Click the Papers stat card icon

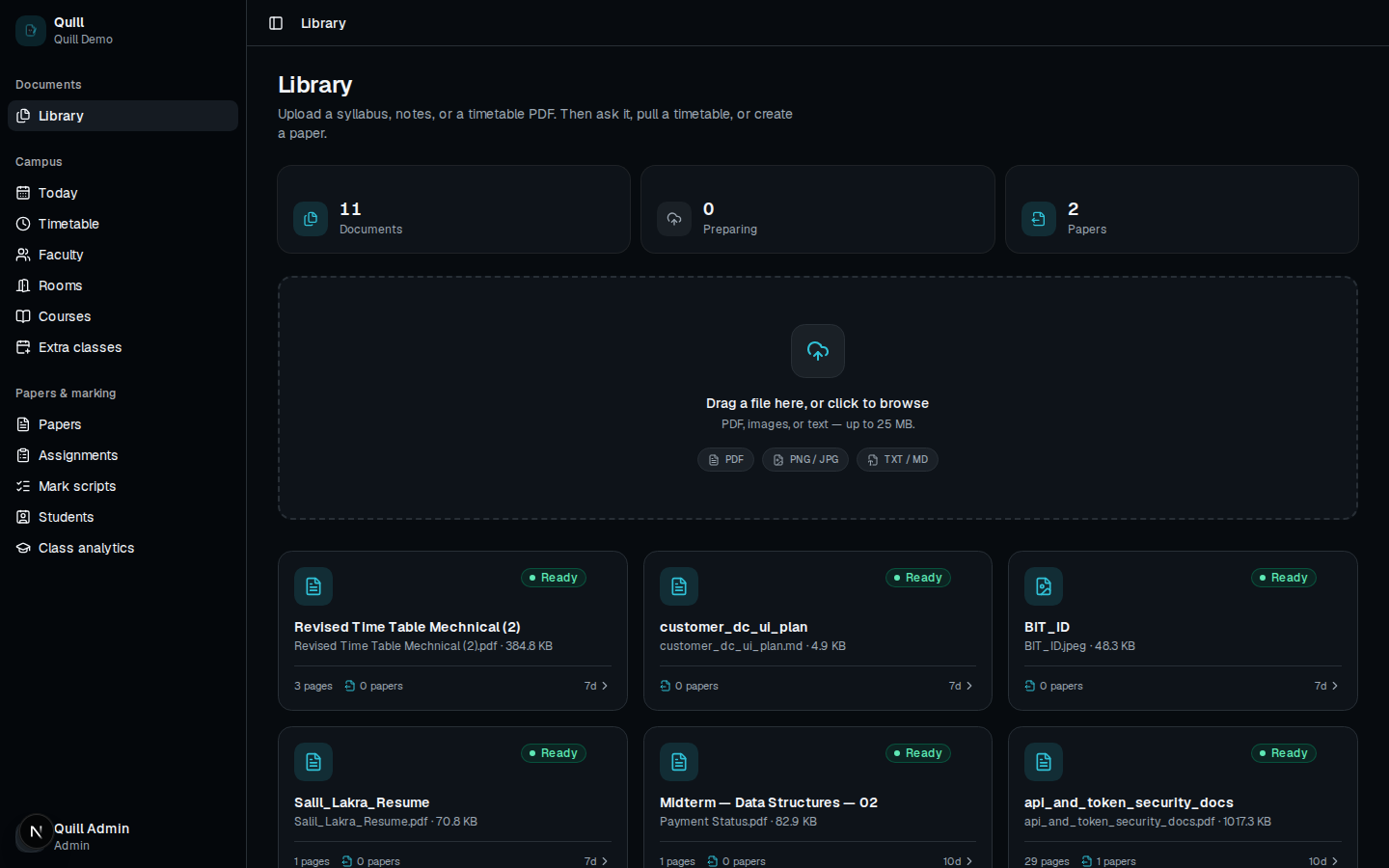point(1039,219)
